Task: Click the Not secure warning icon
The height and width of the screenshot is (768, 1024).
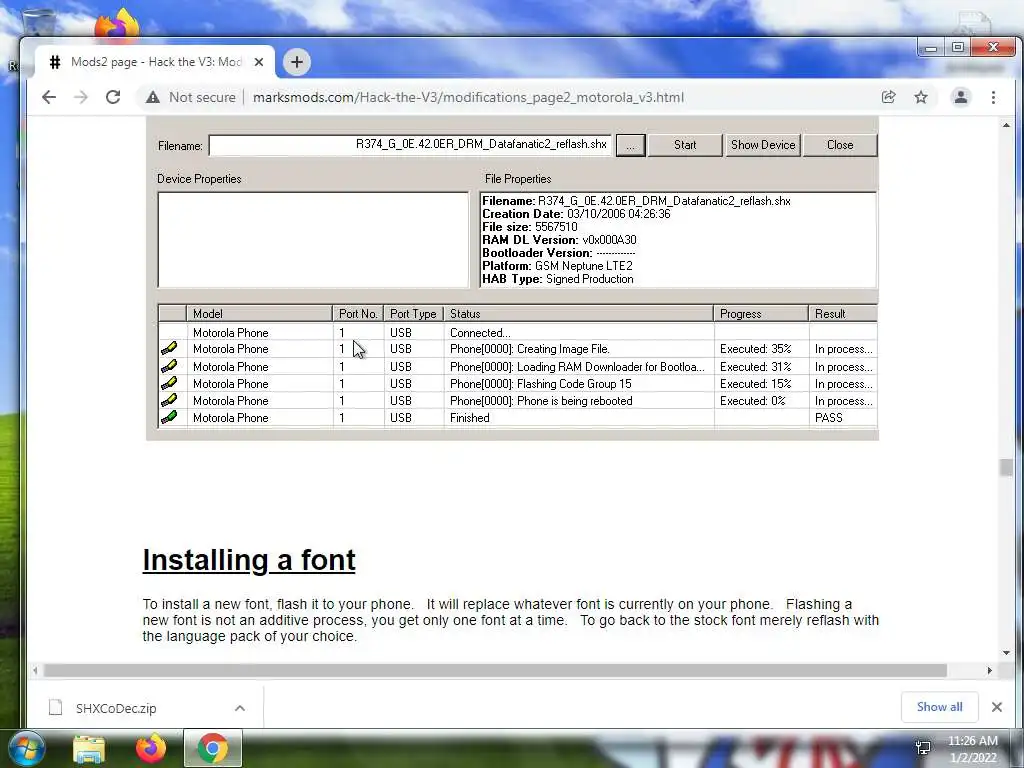Action: [x=153, y=97]
